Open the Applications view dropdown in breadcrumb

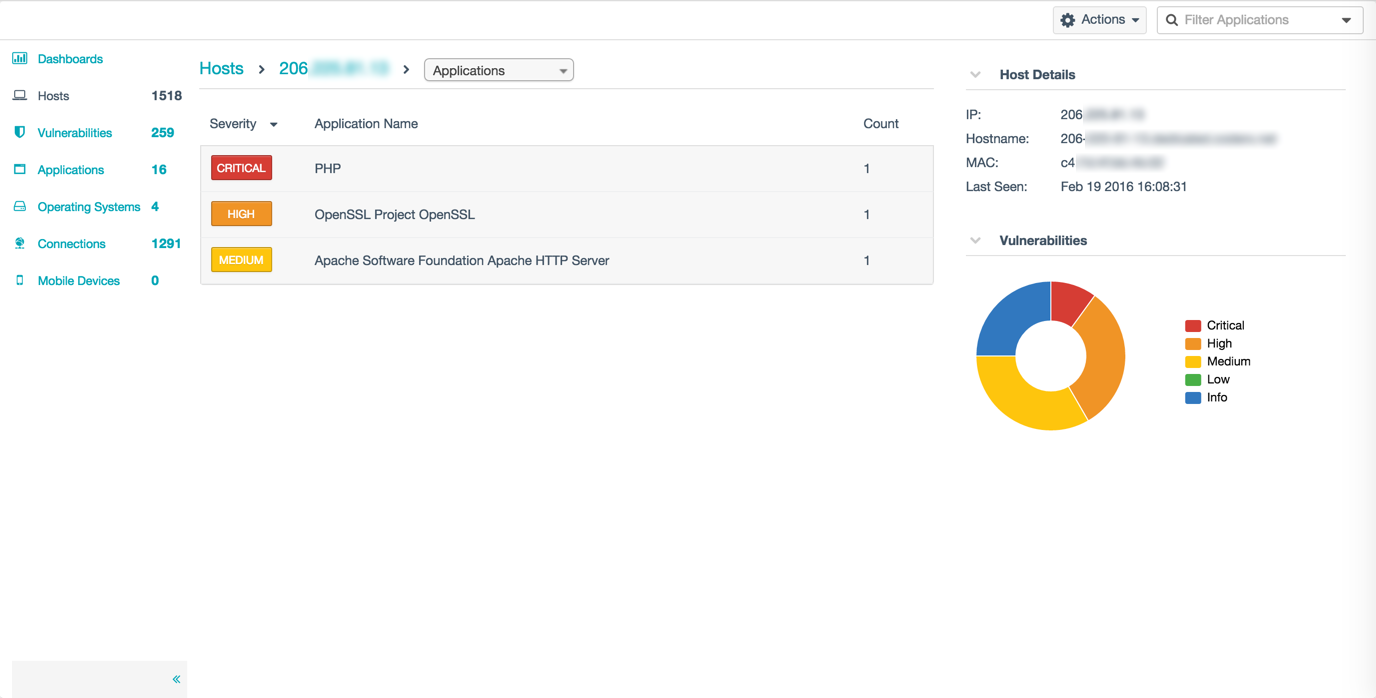click(x=498, y=71)
